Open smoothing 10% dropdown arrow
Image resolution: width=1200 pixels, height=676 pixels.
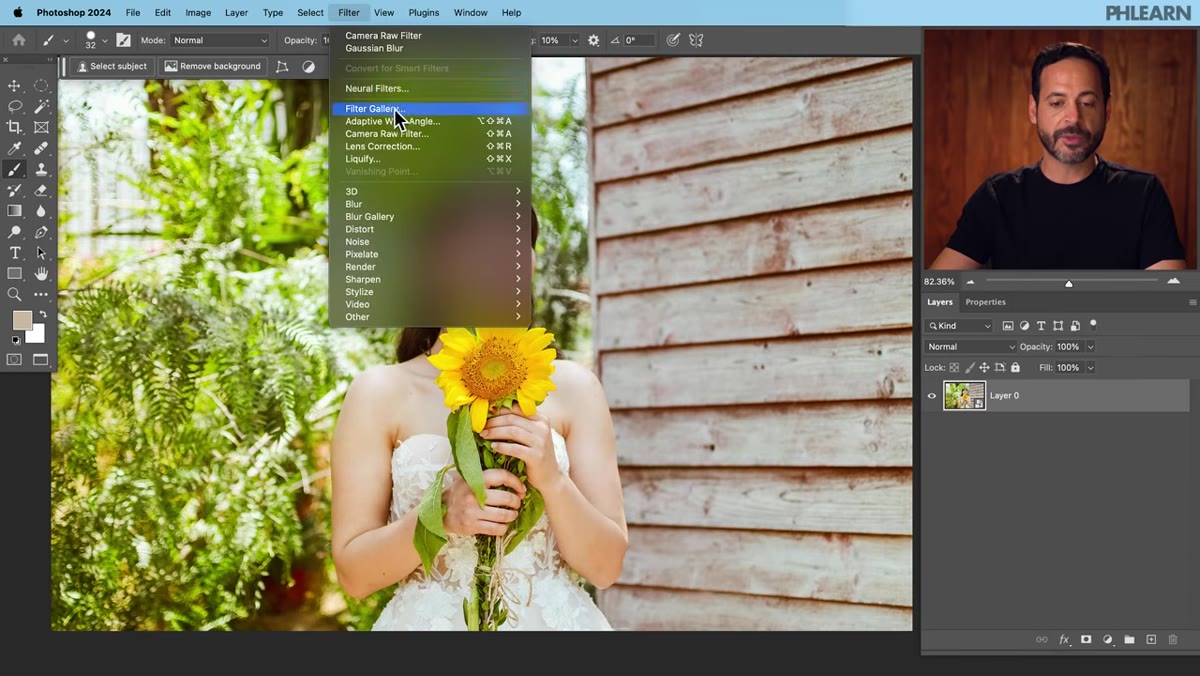coord(574,41)
